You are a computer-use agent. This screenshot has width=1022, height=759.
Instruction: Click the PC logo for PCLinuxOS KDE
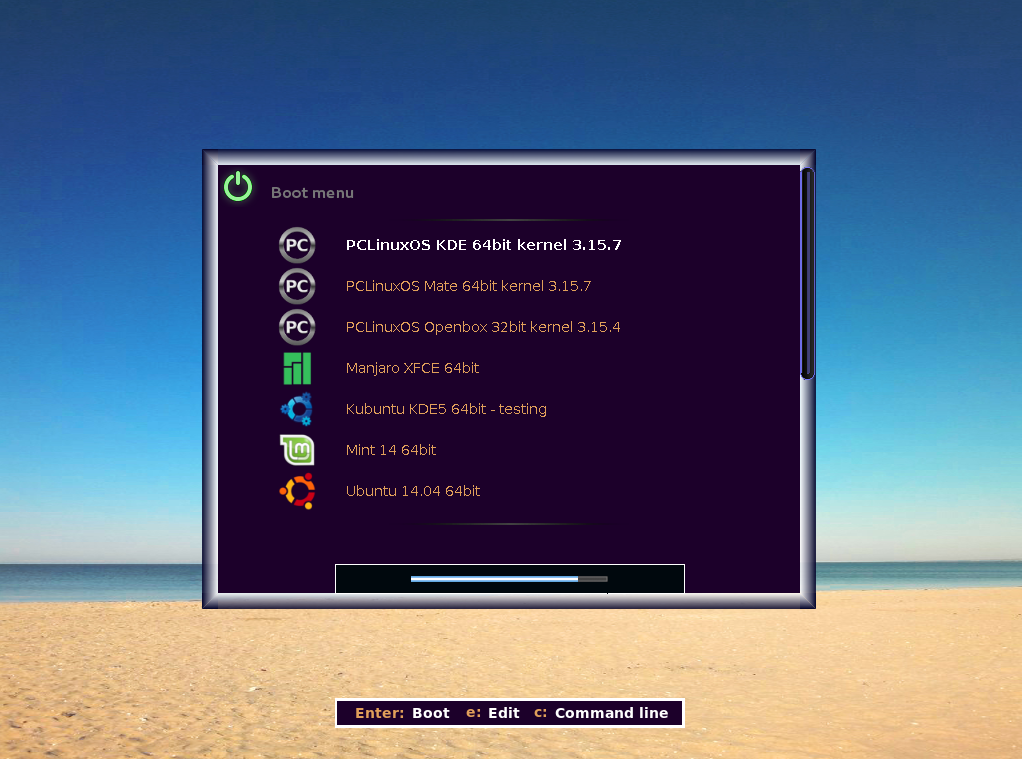point(297,245)
